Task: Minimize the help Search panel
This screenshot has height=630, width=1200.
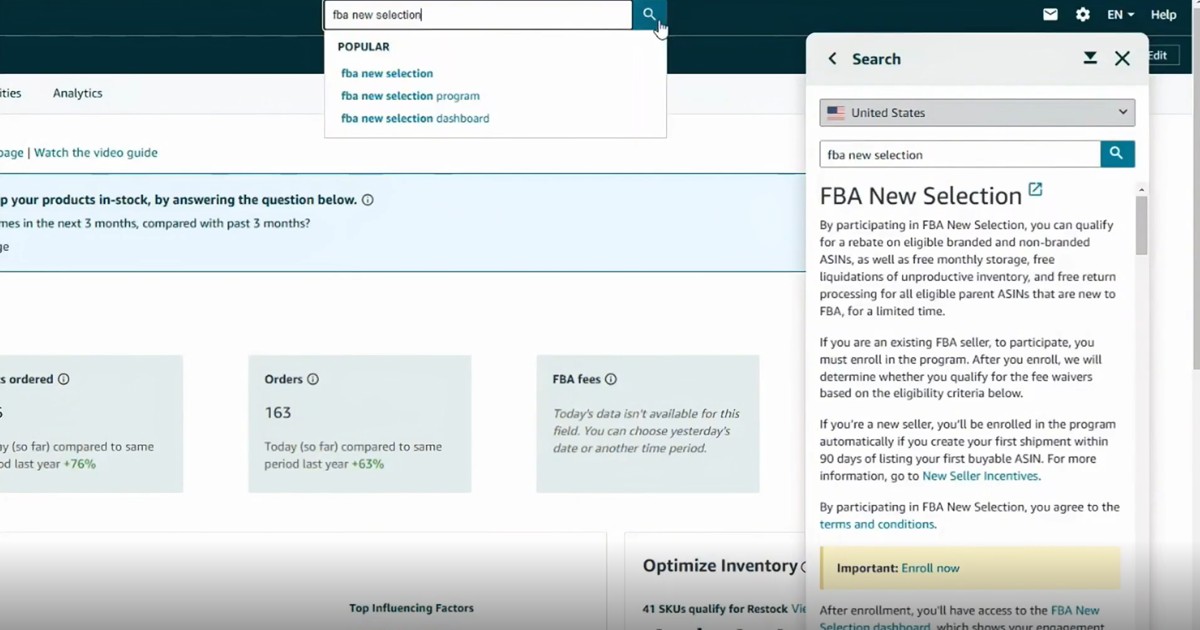Action: coord(1090,58)
